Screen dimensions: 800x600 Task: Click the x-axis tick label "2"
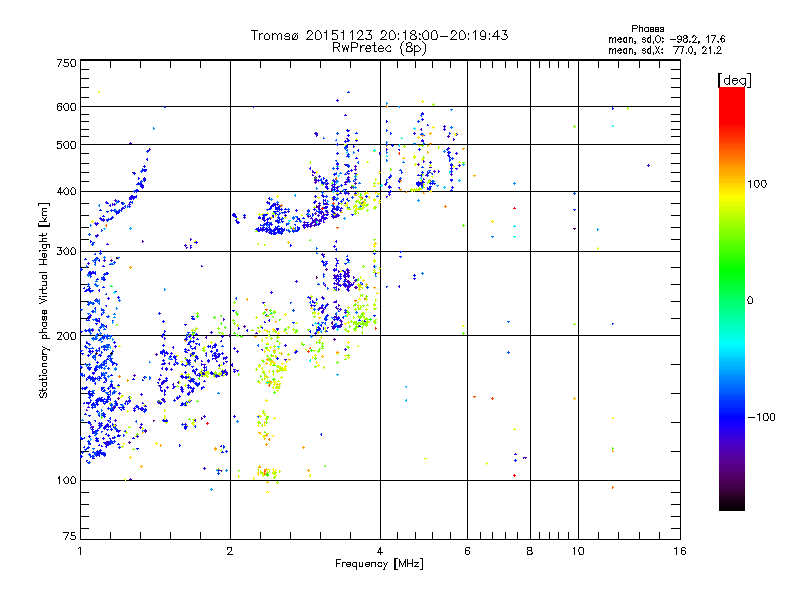tap(230, 551)
